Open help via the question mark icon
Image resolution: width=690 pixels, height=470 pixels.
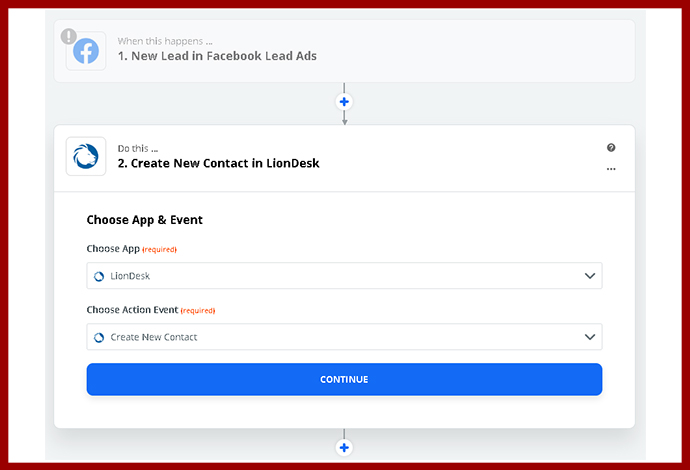click(611, 148)
